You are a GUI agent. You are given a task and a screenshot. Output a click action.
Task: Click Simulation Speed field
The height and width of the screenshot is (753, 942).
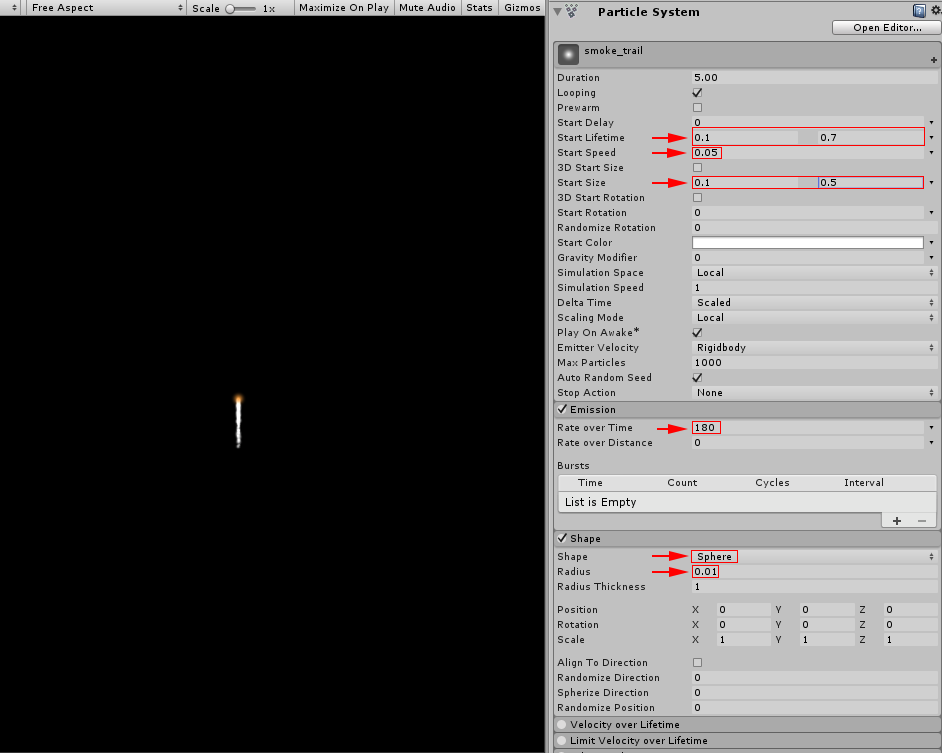click(814, 288)
